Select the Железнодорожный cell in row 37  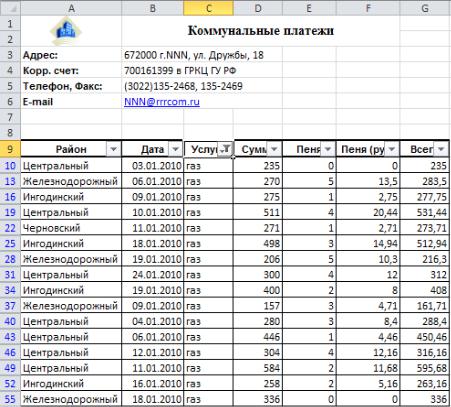(71, 306)
